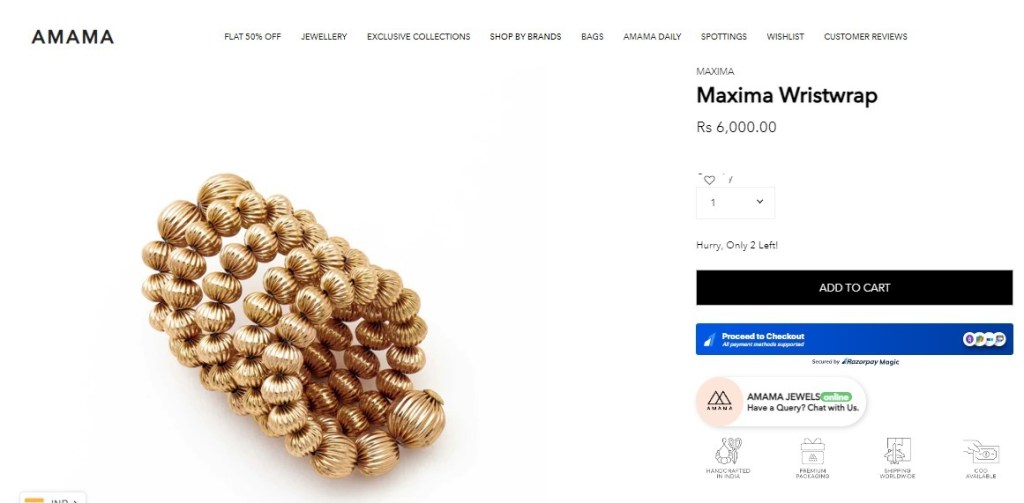Click the Razorpay Magic logo

click(870, 361)
